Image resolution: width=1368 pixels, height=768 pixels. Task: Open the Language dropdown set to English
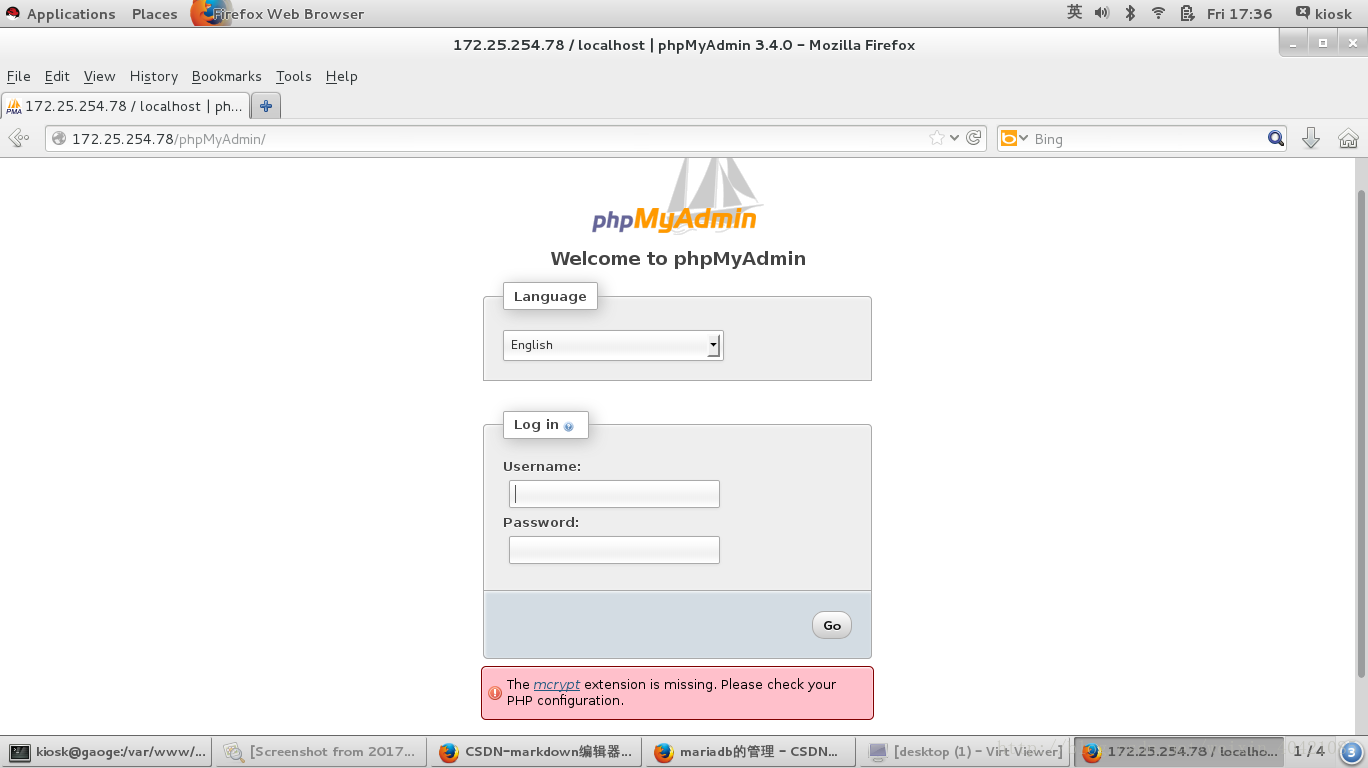[613, 345]
